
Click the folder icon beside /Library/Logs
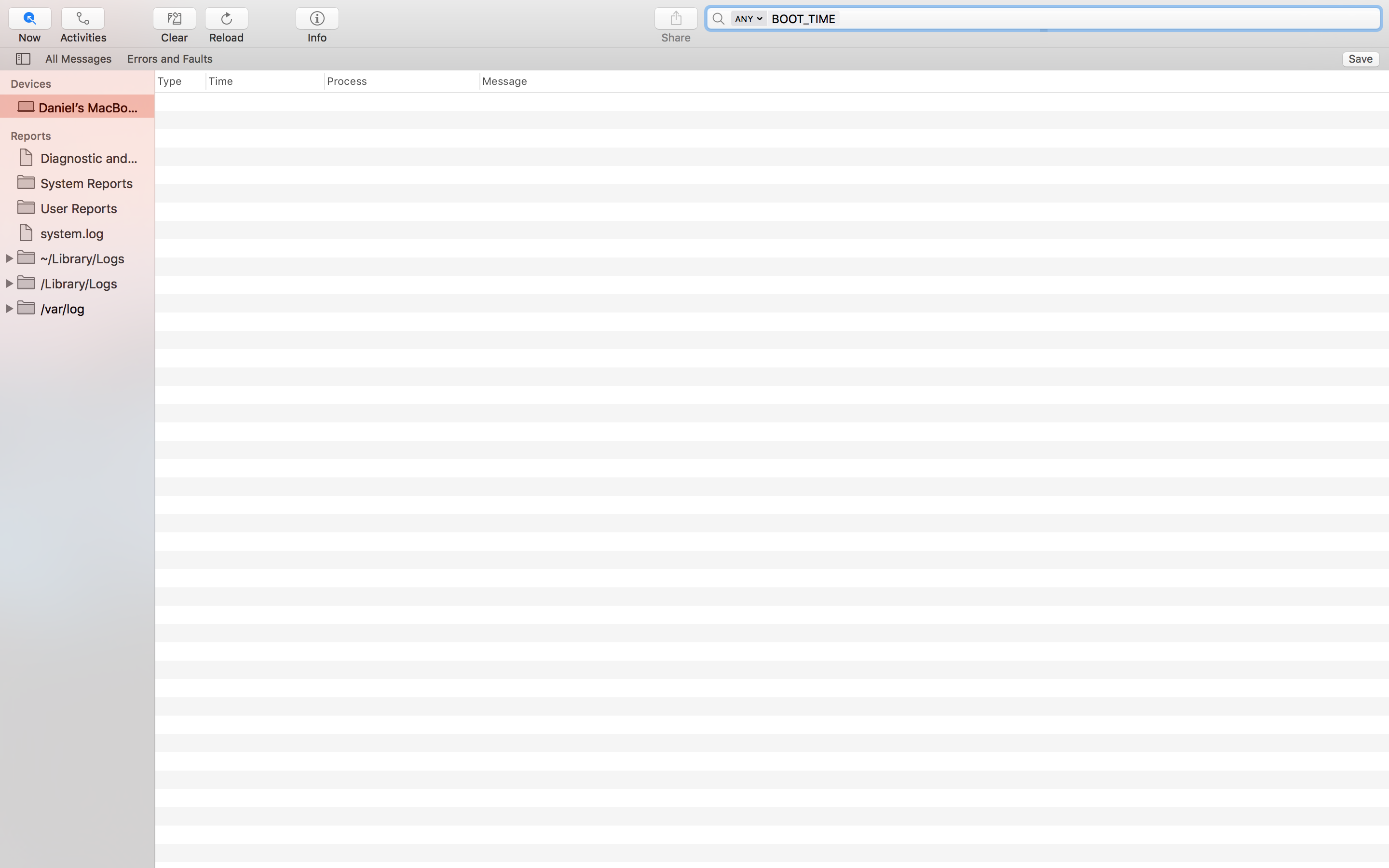pos(26,283)
